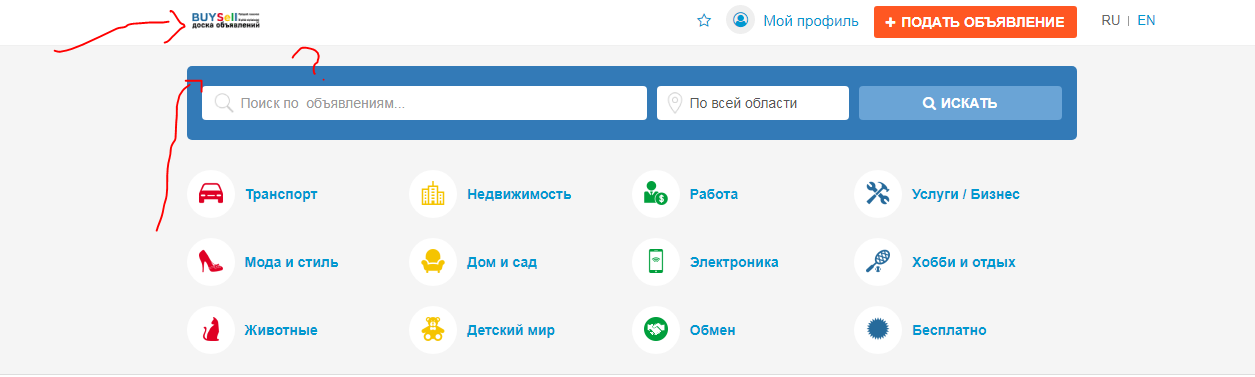1255x377 pixels.
Task: Open the Мой профиль menu
Action: pyautogui.click(x=793, y=20)
